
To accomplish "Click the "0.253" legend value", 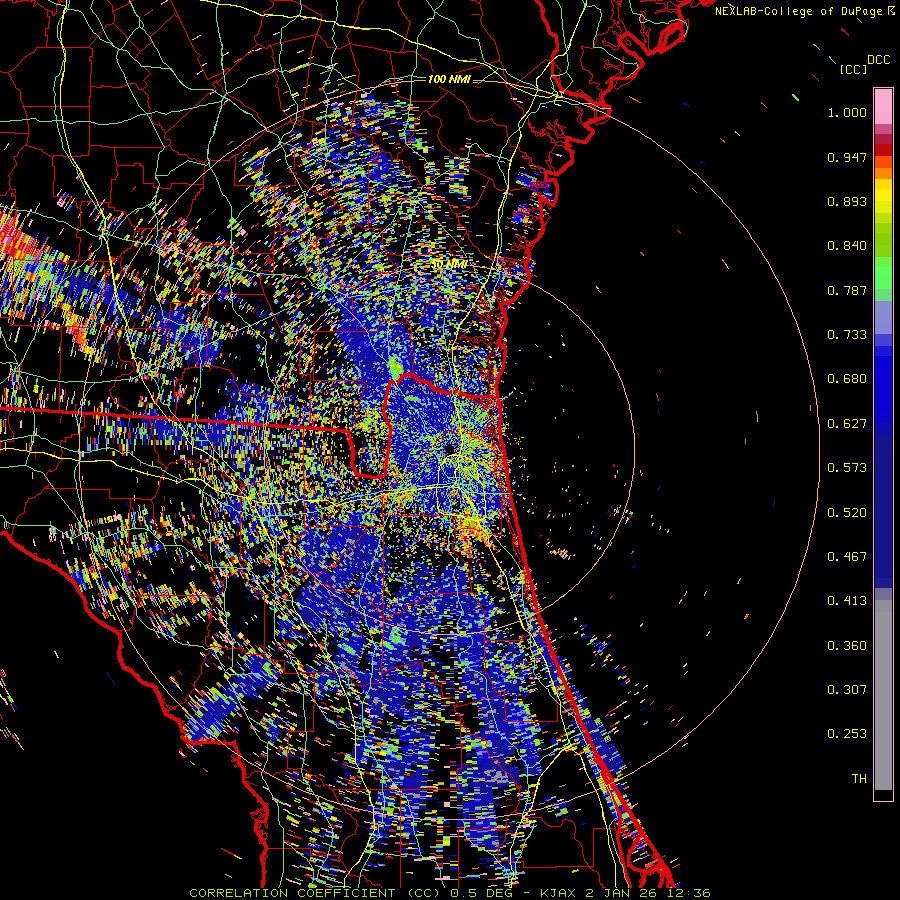I will click(847, 734).
